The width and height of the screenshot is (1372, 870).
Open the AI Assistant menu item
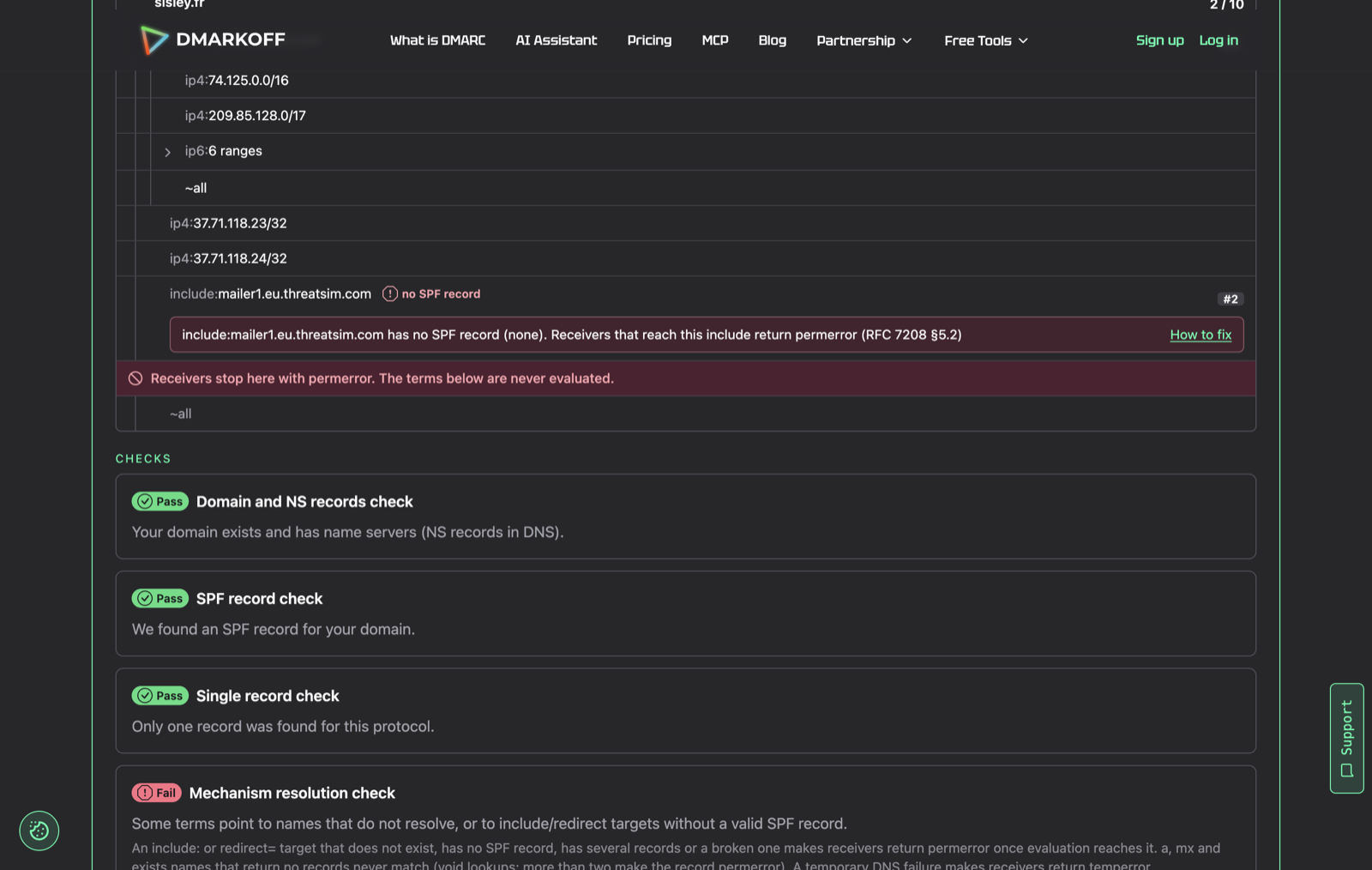556,40
